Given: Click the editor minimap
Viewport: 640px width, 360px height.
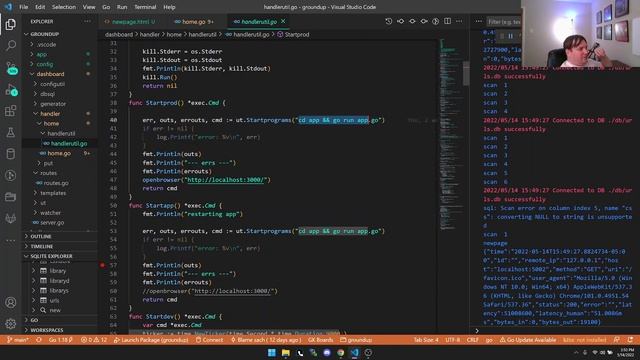Looking at the screenshot, I should point(451,135).
